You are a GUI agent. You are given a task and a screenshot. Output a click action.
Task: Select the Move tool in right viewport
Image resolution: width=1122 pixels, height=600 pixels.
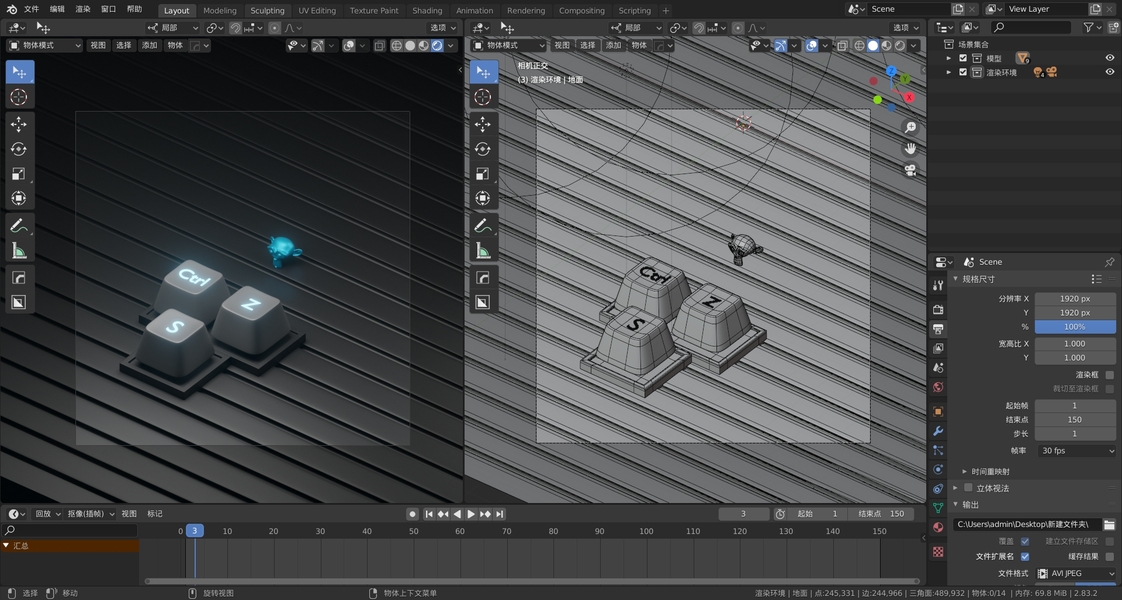(x=483, y=124)
